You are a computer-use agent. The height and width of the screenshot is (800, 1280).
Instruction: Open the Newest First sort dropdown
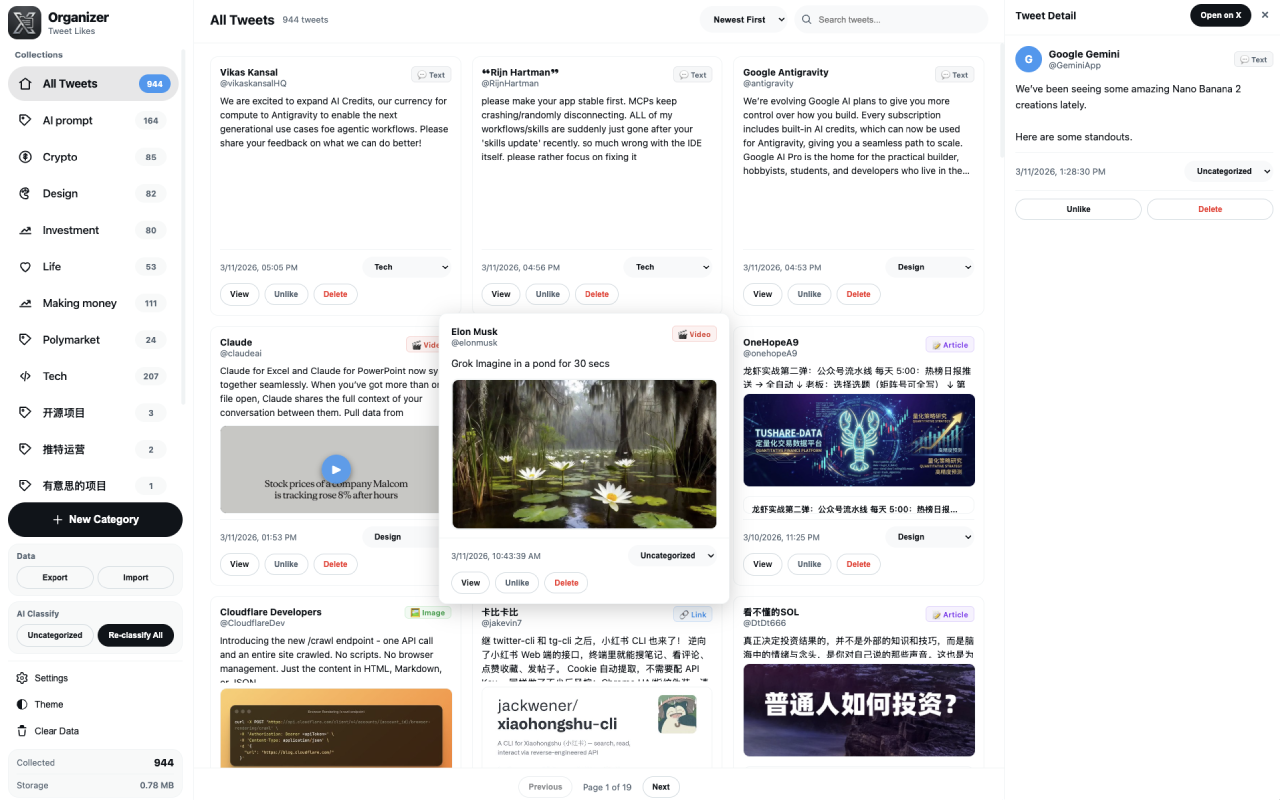743,19
